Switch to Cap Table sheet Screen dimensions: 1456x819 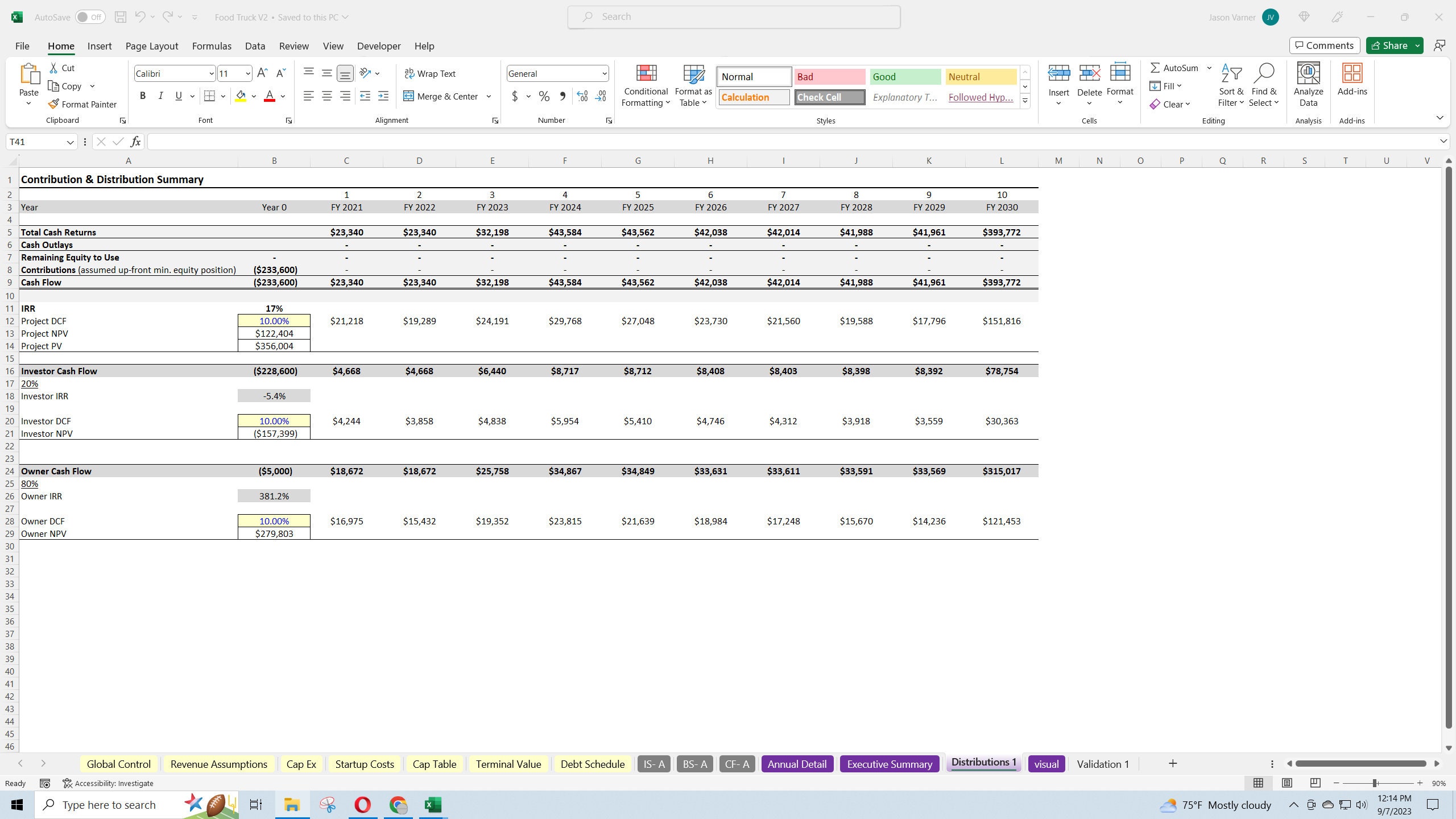click(x=435, y=764)
